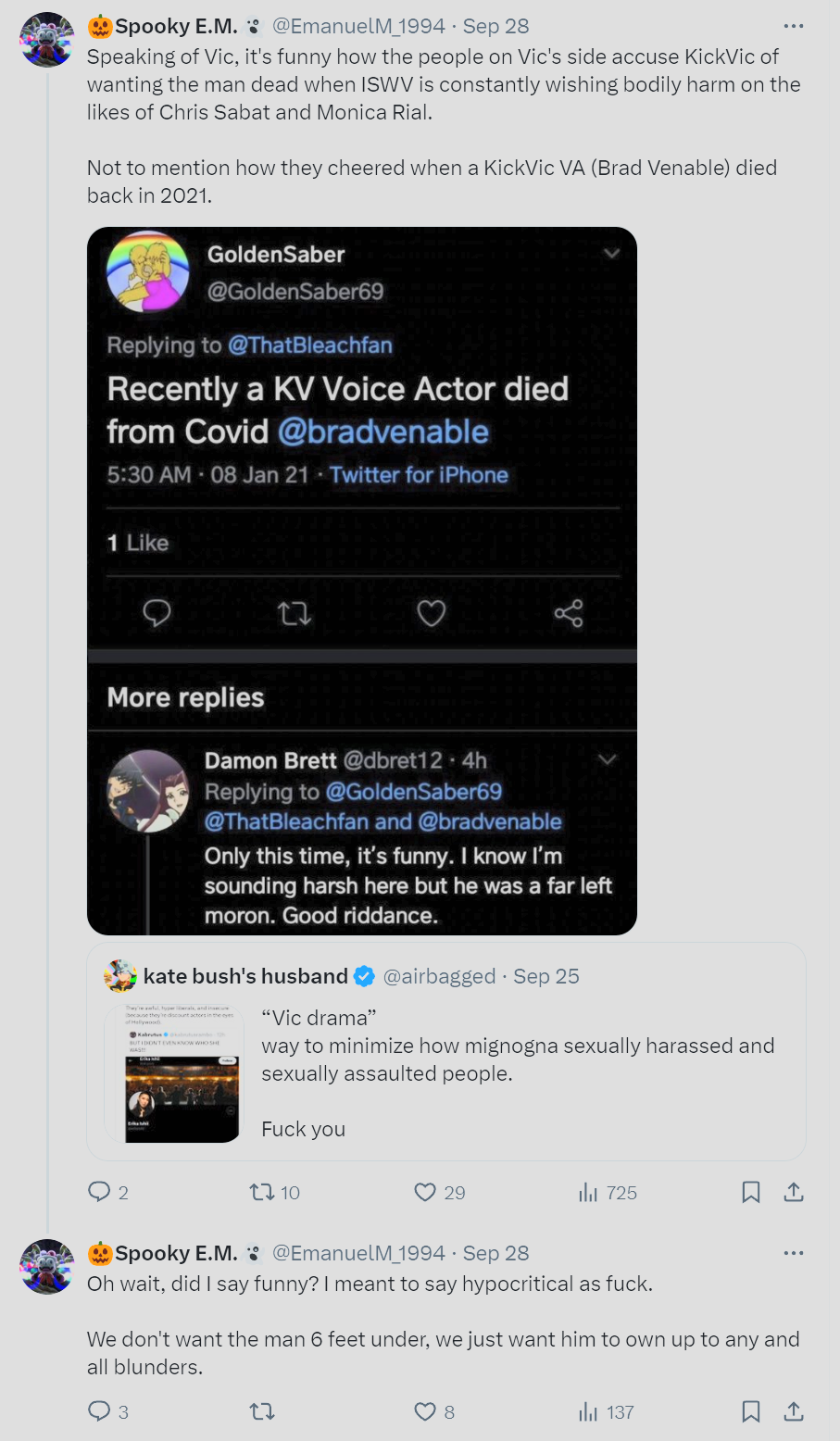Open replies on the bottom tweet
This screenshot has height=1441, width=840.
click(x=100, y=1411)
